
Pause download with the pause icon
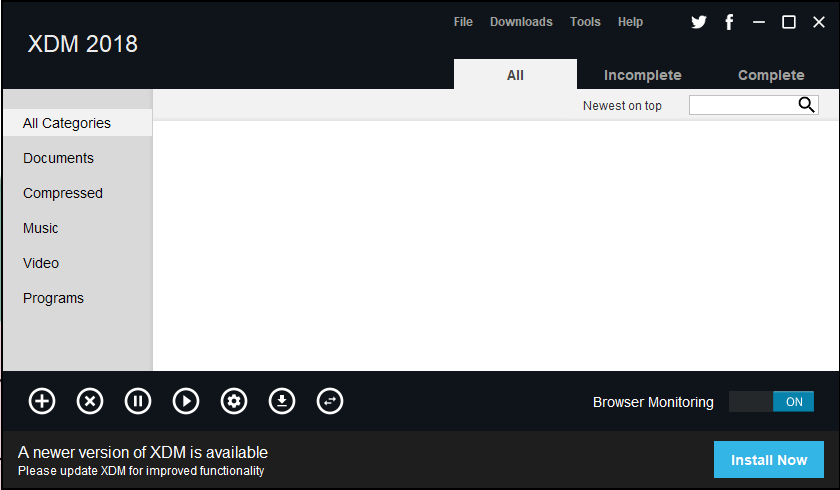[138, 401]
